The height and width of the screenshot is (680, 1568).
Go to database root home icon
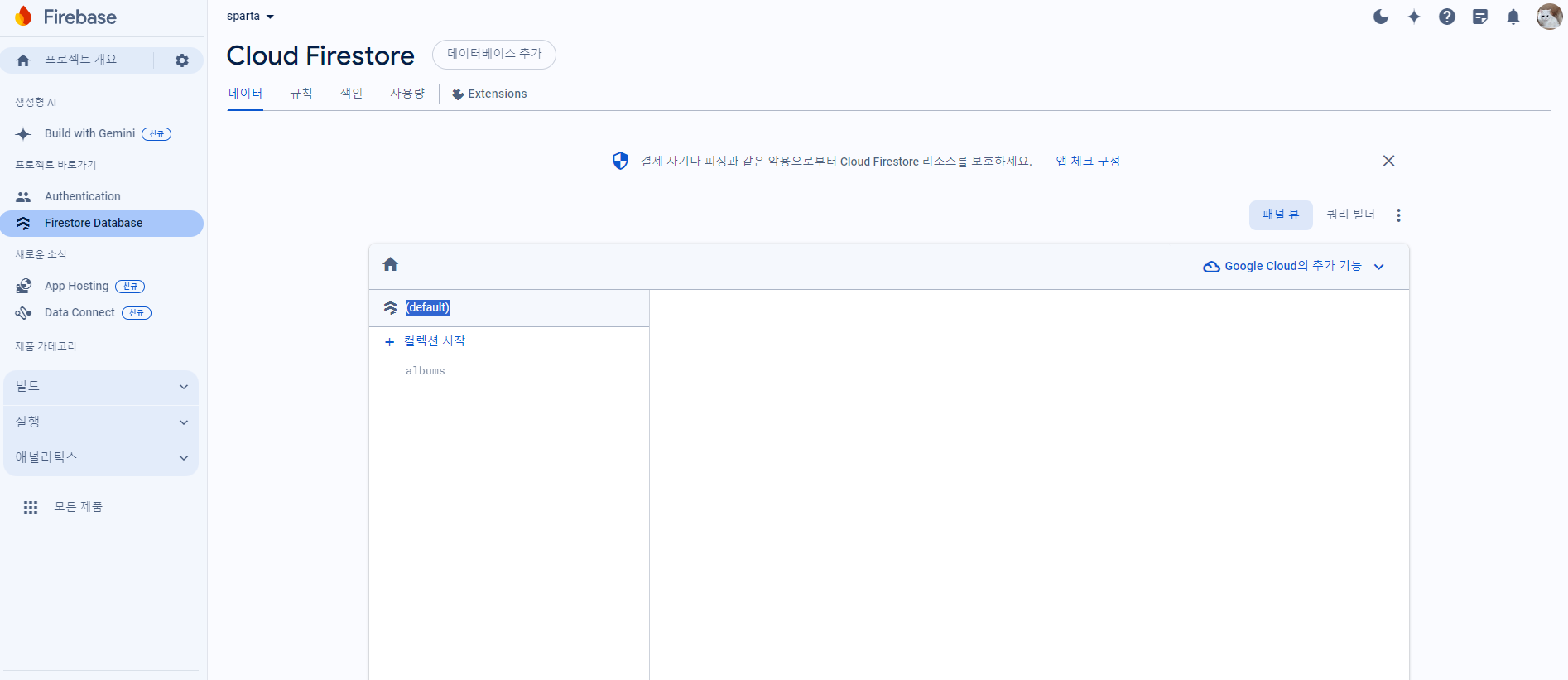coord(391,264)
